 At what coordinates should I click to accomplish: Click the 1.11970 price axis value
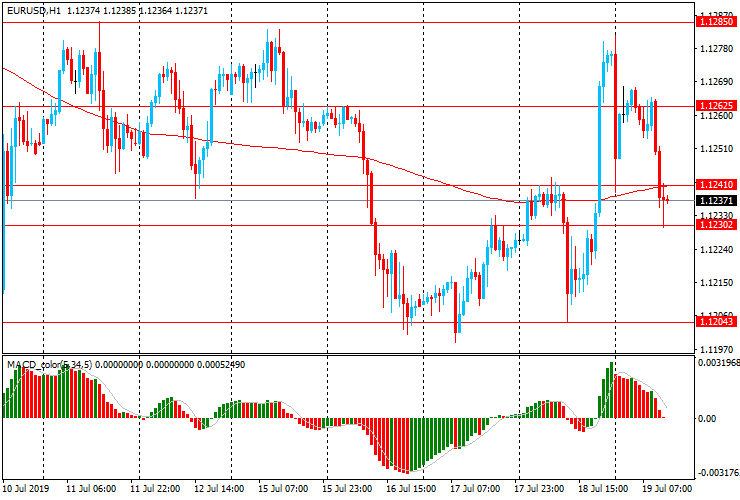click(717, 350)
